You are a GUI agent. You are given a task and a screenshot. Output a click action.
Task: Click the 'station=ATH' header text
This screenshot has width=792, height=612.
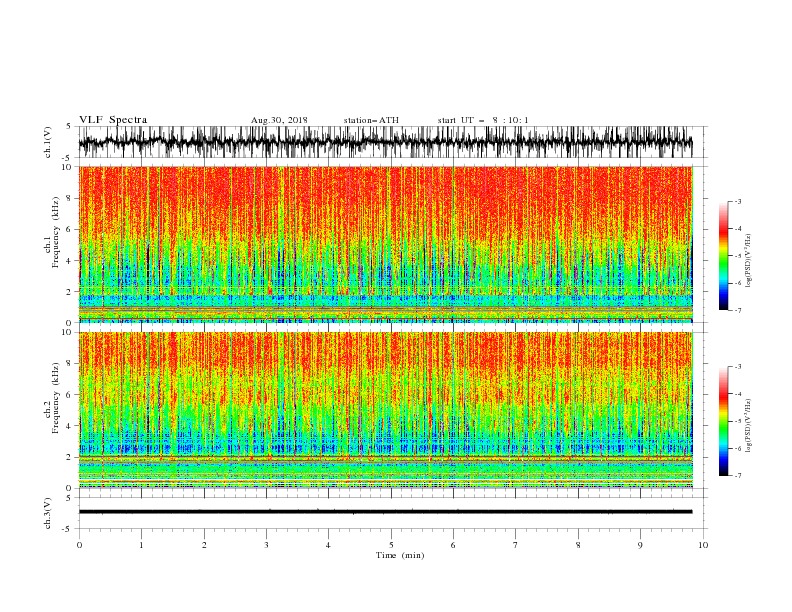371,120
